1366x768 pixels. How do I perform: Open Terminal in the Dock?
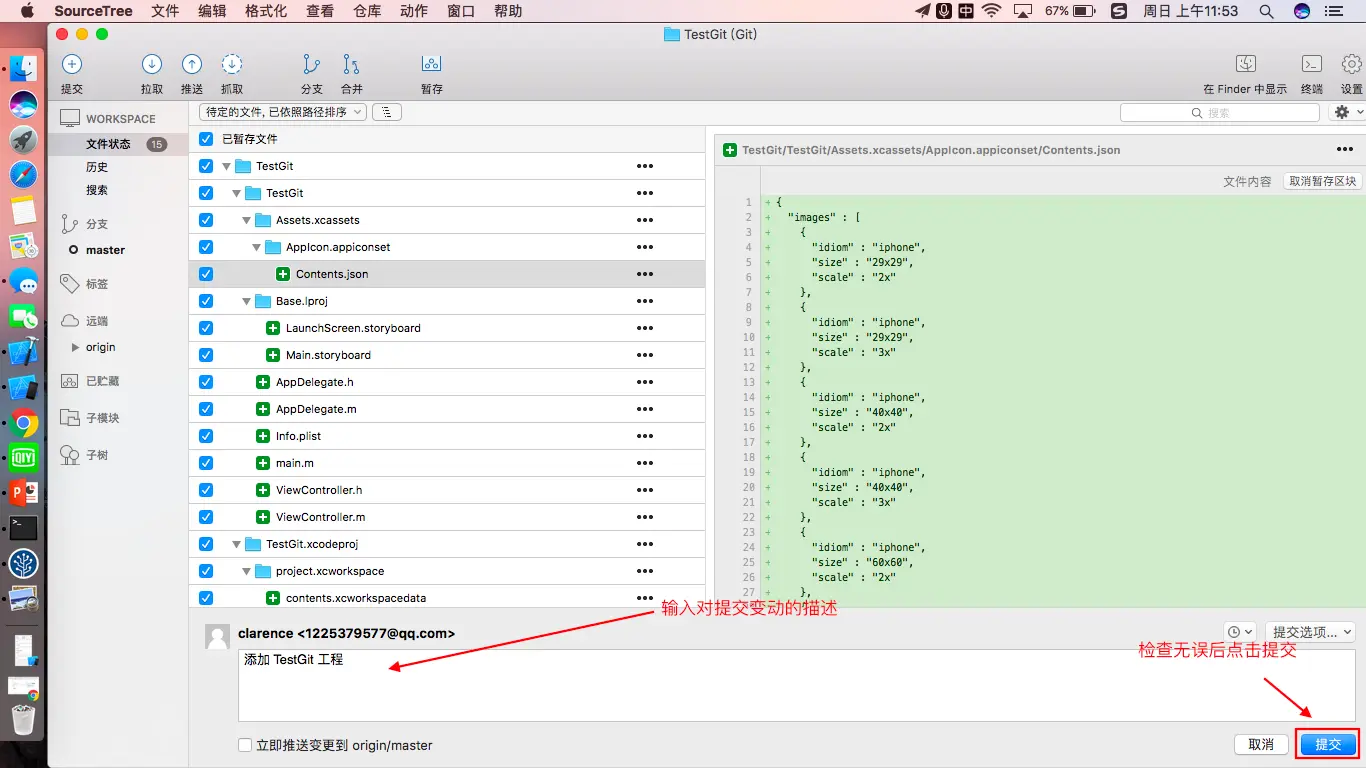coord(23,528)
